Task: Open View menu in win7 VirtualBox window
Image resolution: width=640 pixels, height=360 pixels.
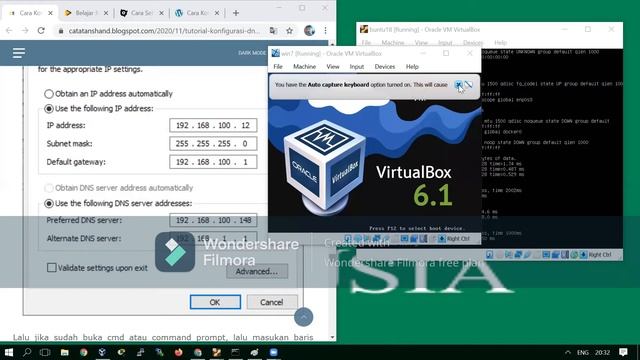Action: 333,67
